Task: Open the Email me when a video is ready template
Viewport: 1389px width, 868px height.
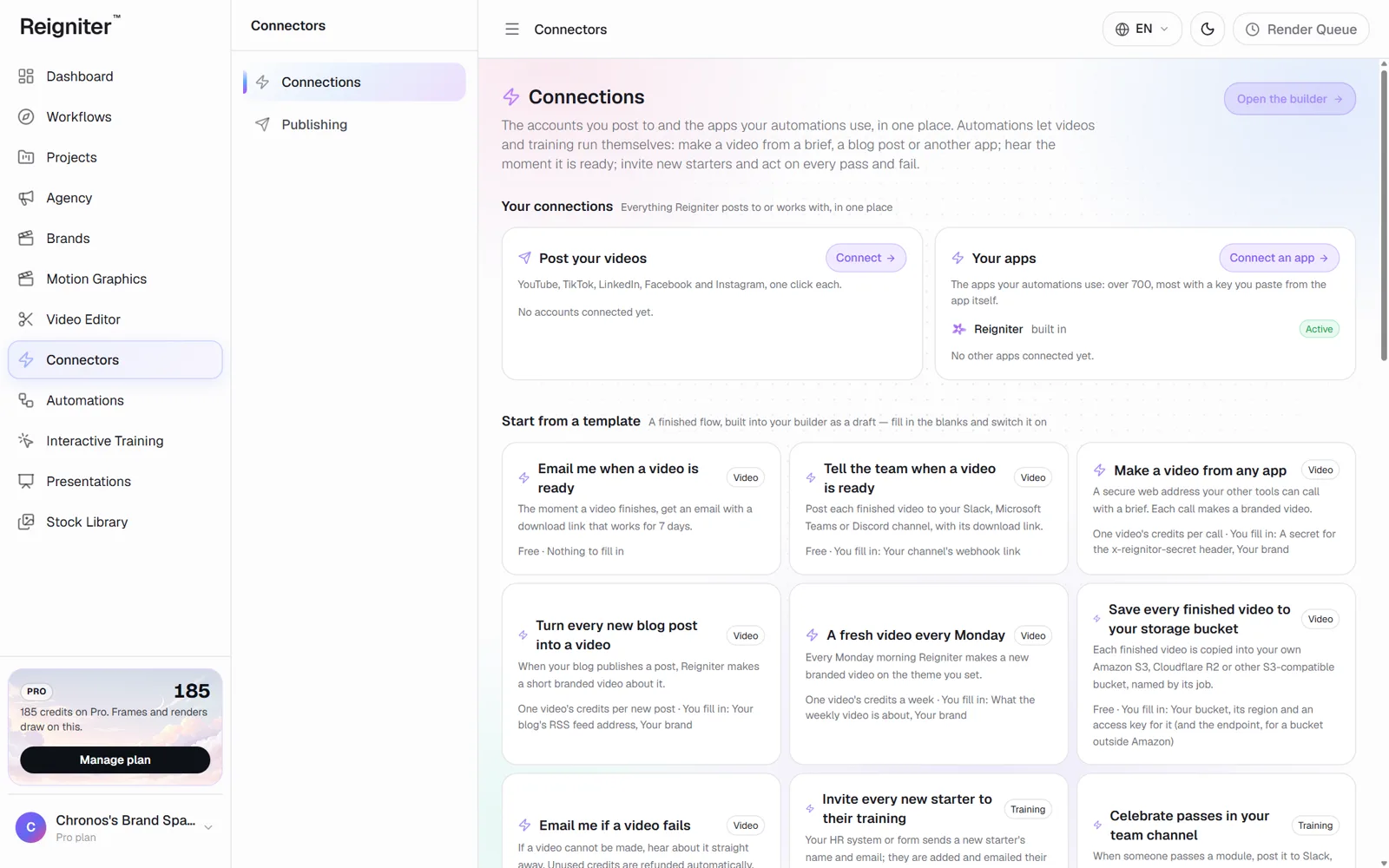Action: 642,509
